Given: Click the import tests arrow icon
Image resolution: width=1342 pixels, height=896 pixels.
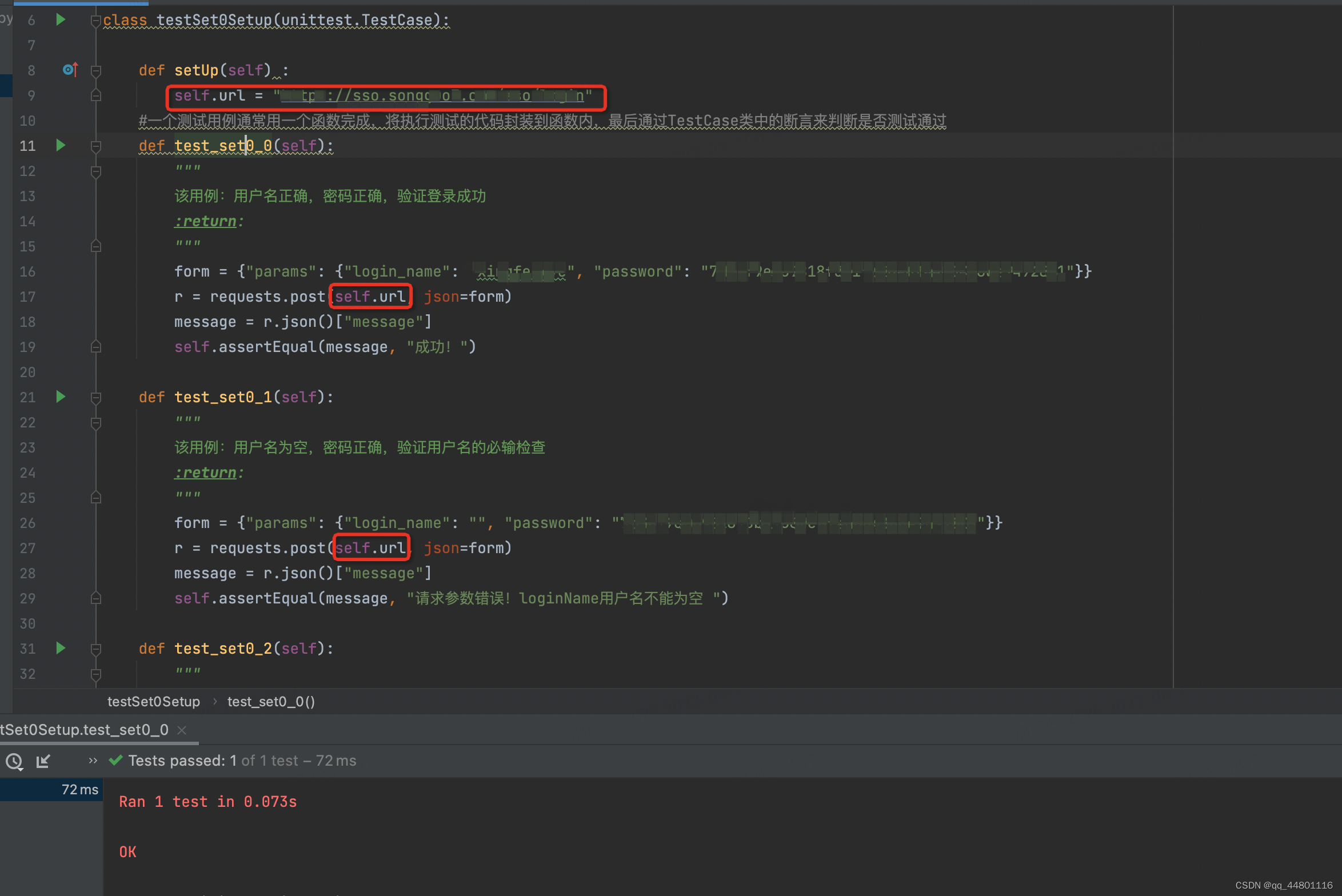Looking at the screenshot, I should [43, 761].
